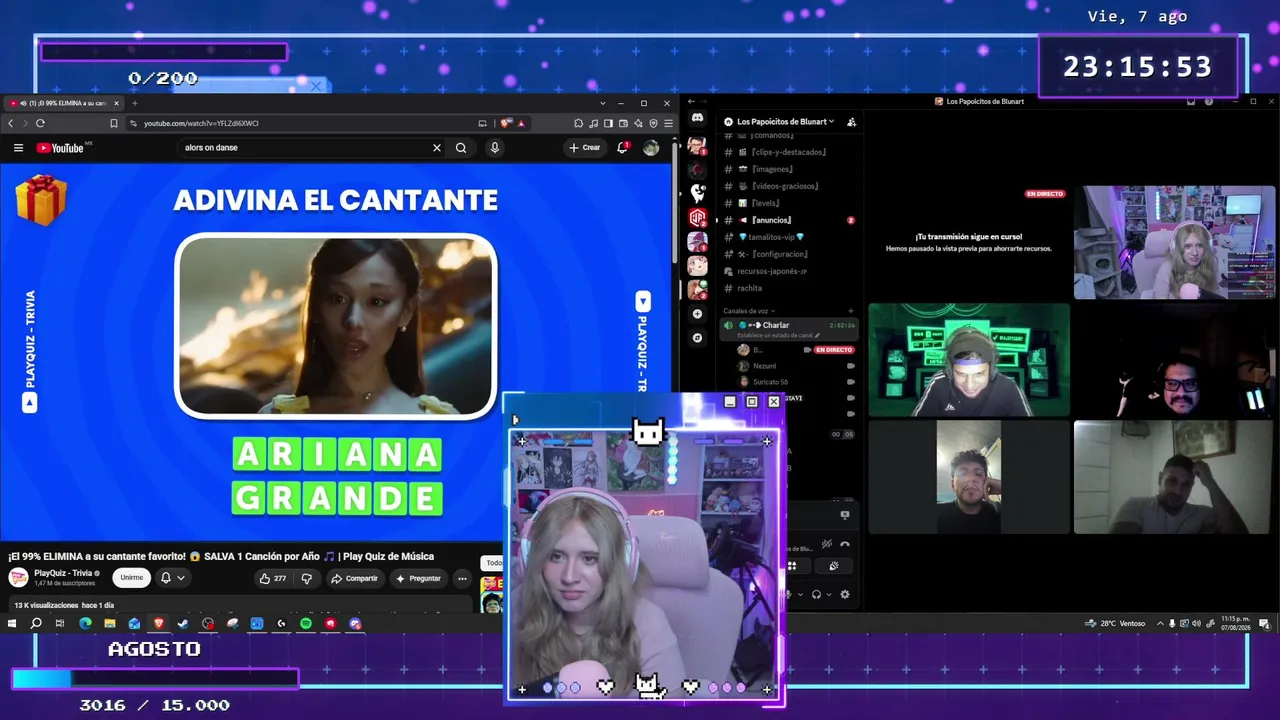This screenshot has width=1280, height=720.
Task: Show hidden system tray icons chevron
Action: tap(1160, 623)
